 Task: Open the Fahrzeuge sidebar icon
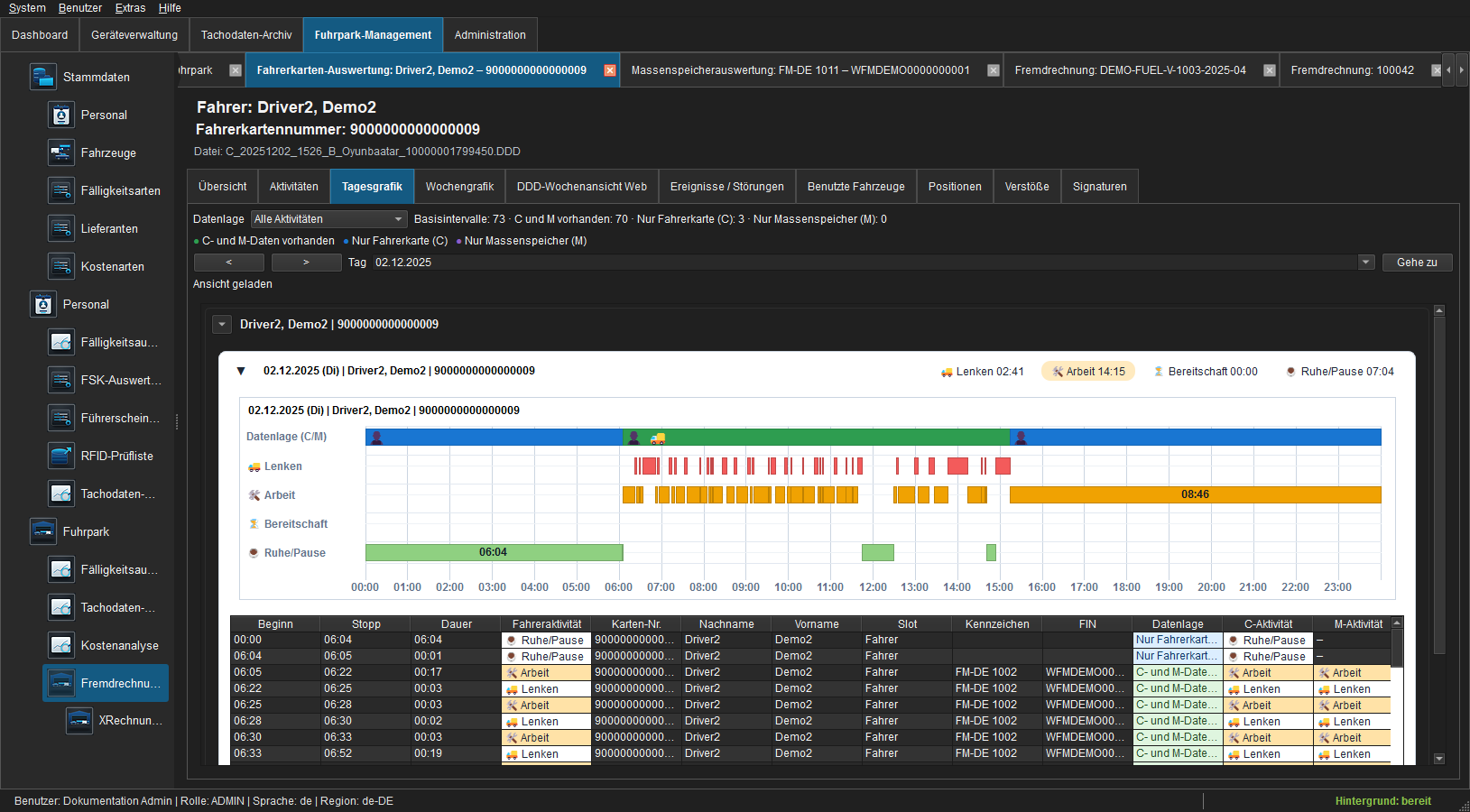pyautogui.click(x=60, y=152)
